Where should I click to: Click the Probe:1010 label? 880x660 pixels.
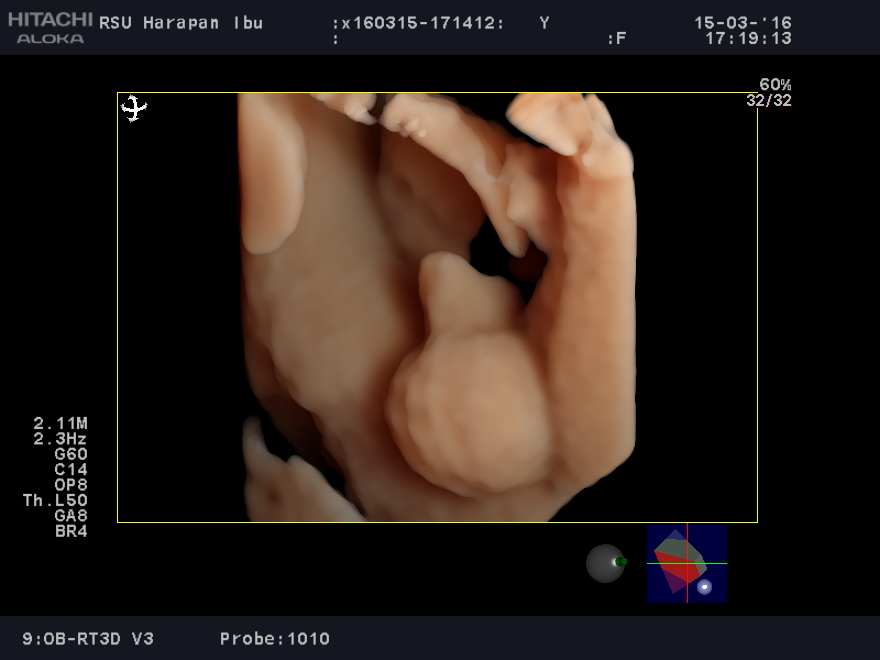pos(274,639)
